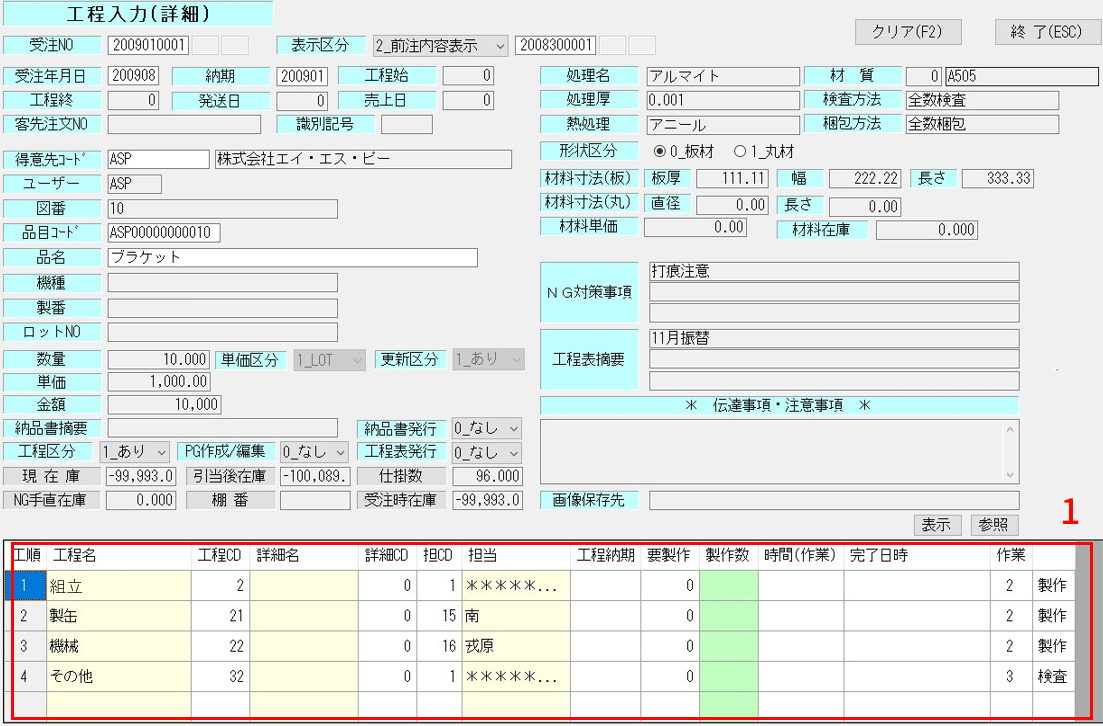Image resolution: width=1103 pixels, height=726 pixels.
Task: Click the 売上日 field
Action: (x=468, y=101)
